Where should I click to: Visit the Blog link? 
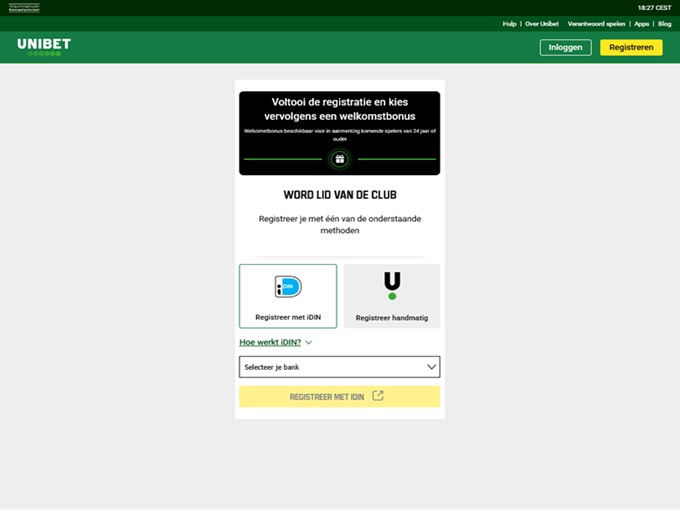point(664,23)
